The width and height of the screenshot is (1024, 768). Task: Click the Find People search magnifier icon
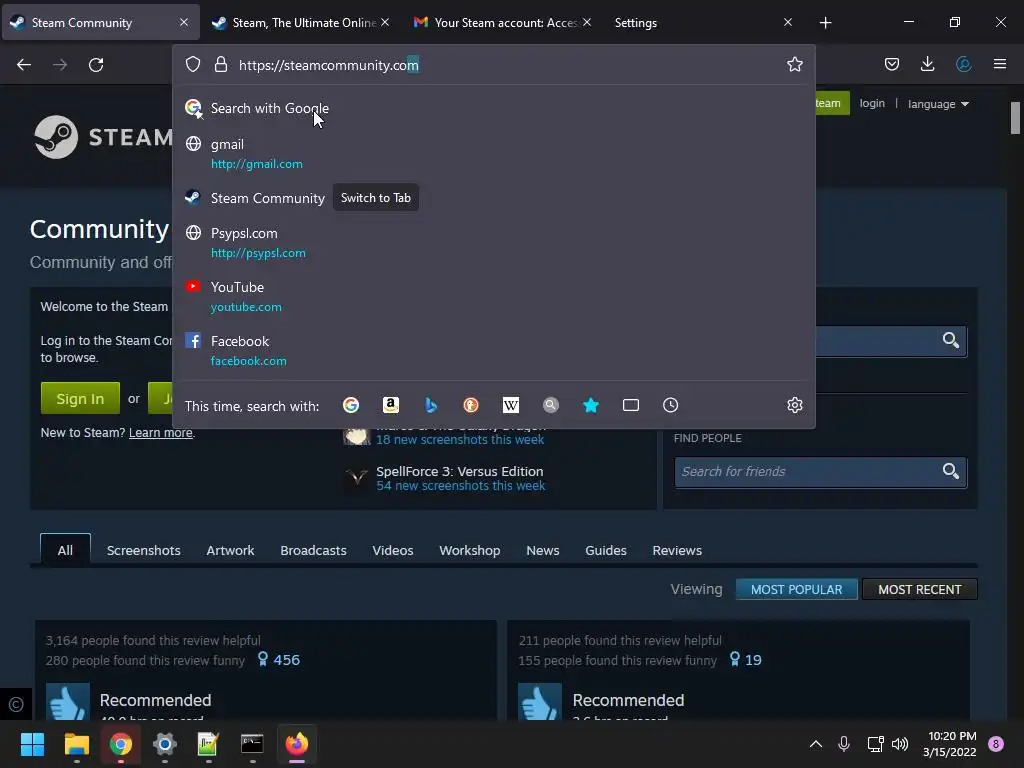click(x=951, y=471)
